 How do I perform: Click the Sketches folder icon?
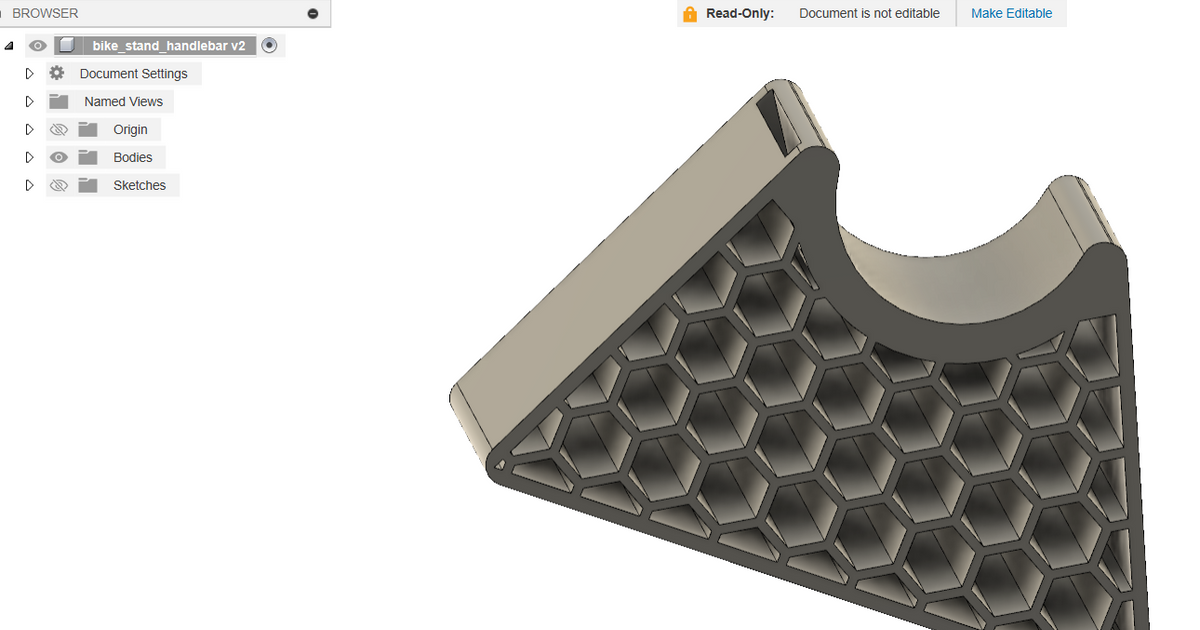(88, 186)
